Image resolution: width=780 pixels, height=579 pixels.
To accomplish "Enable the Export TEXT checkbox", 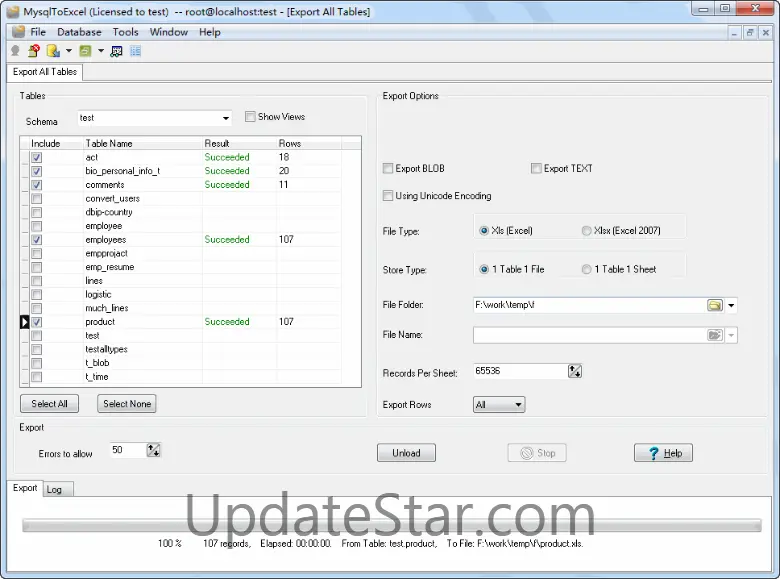I will coord(536,168).
